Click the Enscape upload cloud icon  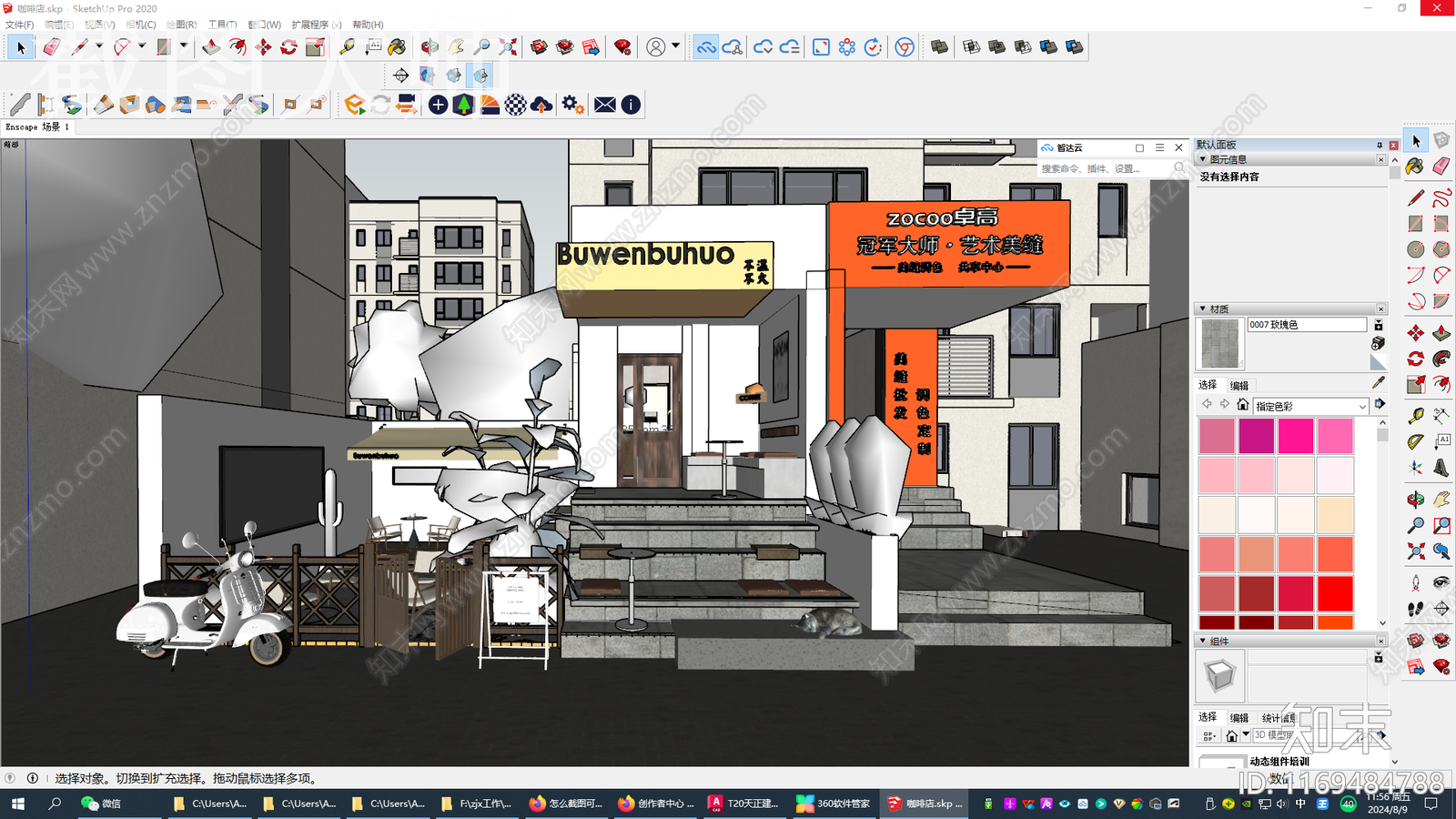point(541,105)
